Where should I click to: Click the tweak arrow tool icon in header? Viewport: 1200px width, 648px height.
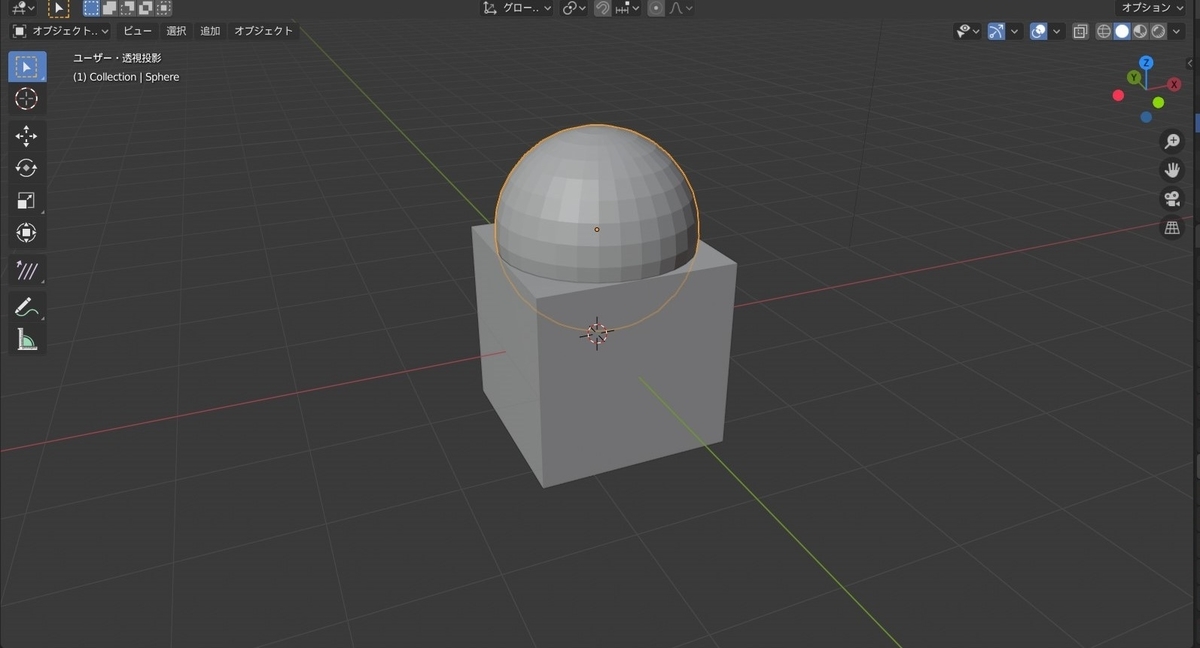tap(58, 8)
